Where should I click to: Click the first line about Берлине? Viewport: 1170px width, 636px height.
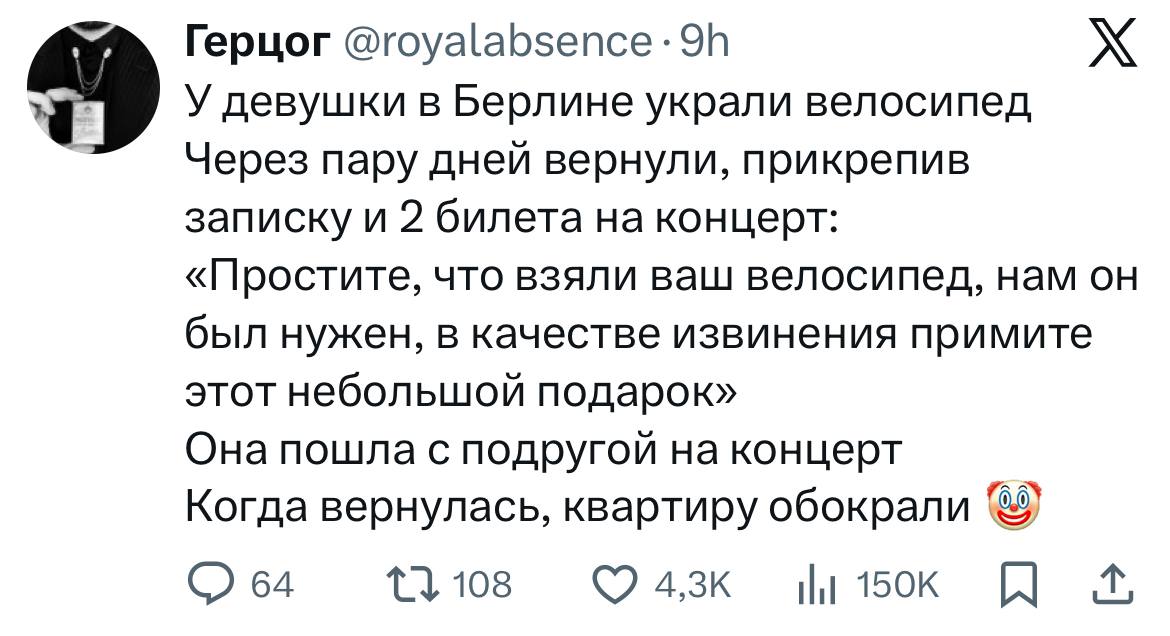(x=610, y=104)
